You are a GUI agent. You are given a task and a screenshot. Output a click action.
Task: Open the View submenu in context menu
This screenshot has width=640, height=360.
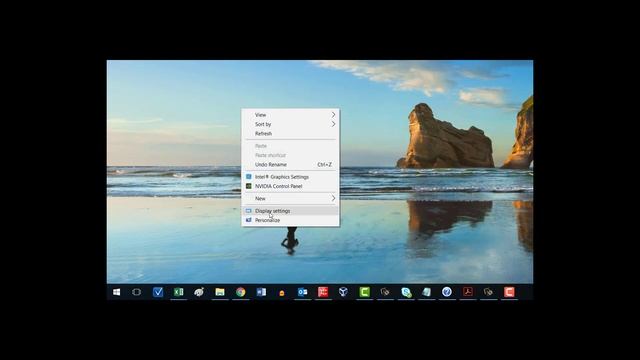pyautogui.click(x=290, y=115)
